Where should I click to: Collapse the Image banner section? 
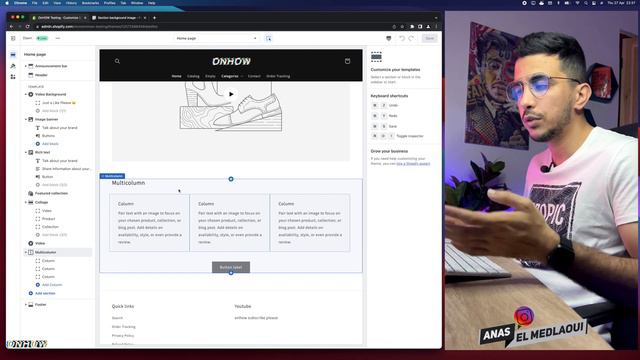(x=26, y=119)
